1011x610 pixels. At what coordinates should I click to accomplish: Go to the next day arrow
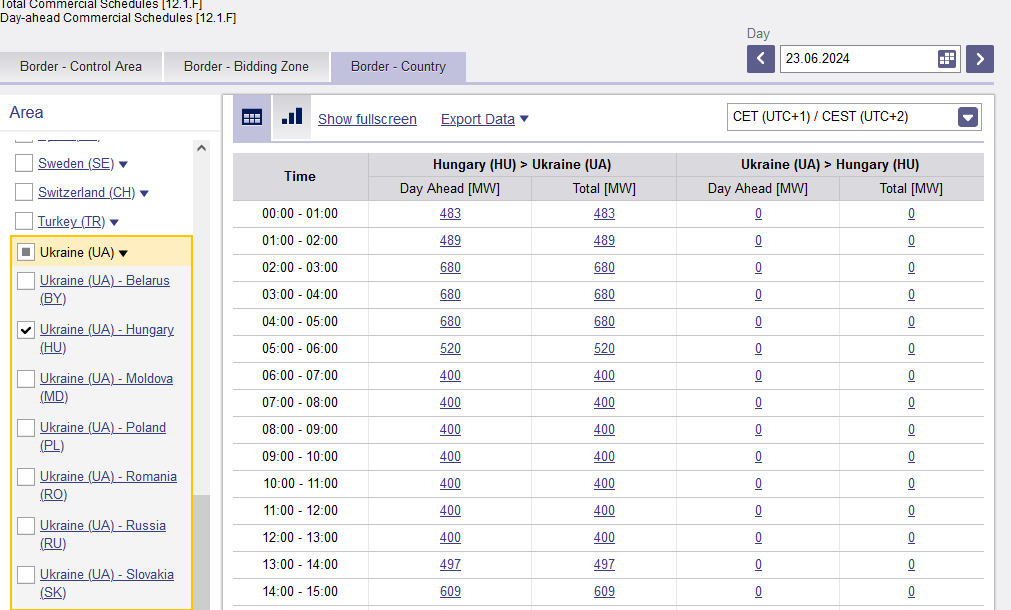pyautogui.click(x=979, y=59)
